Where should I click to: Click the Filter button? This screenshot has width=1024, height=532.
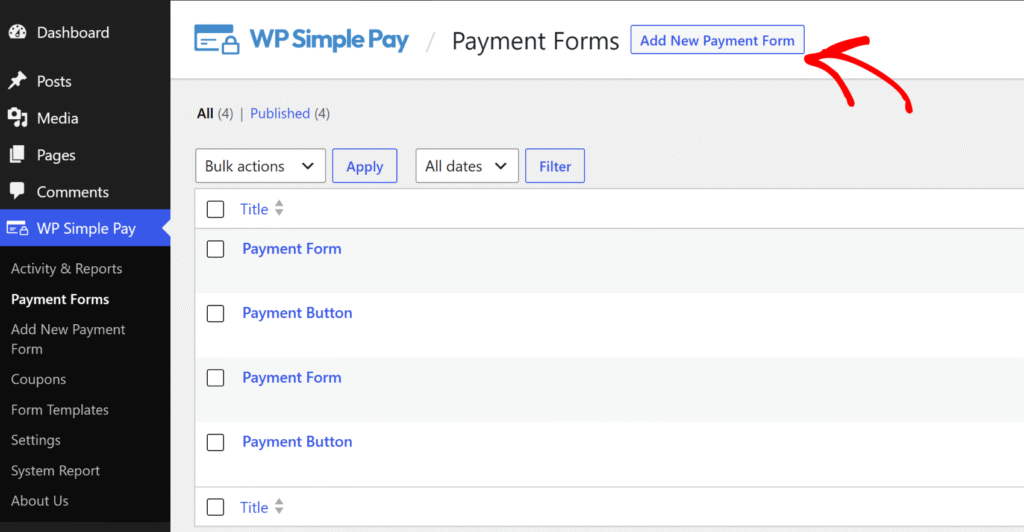[555, 166]
